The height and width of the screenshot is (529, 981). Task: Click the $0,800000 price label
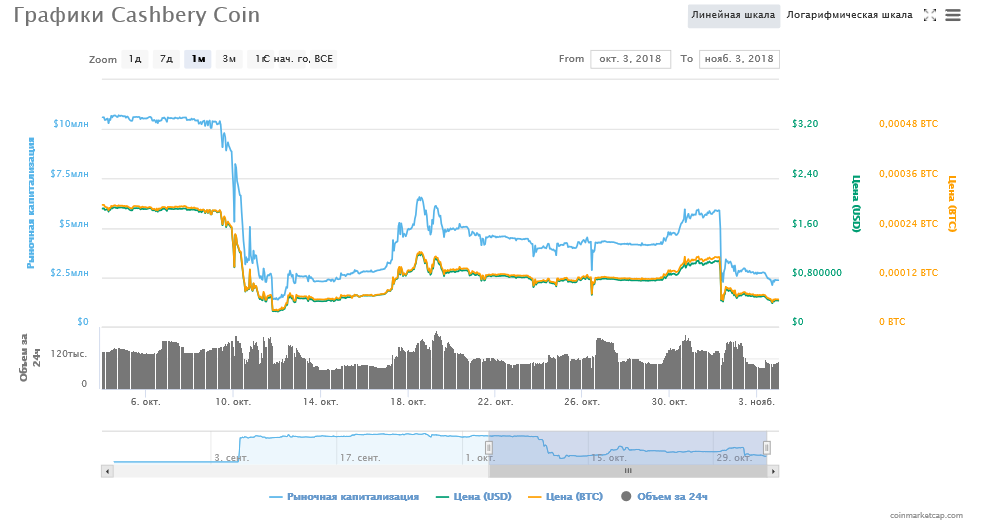pos(816,273)
